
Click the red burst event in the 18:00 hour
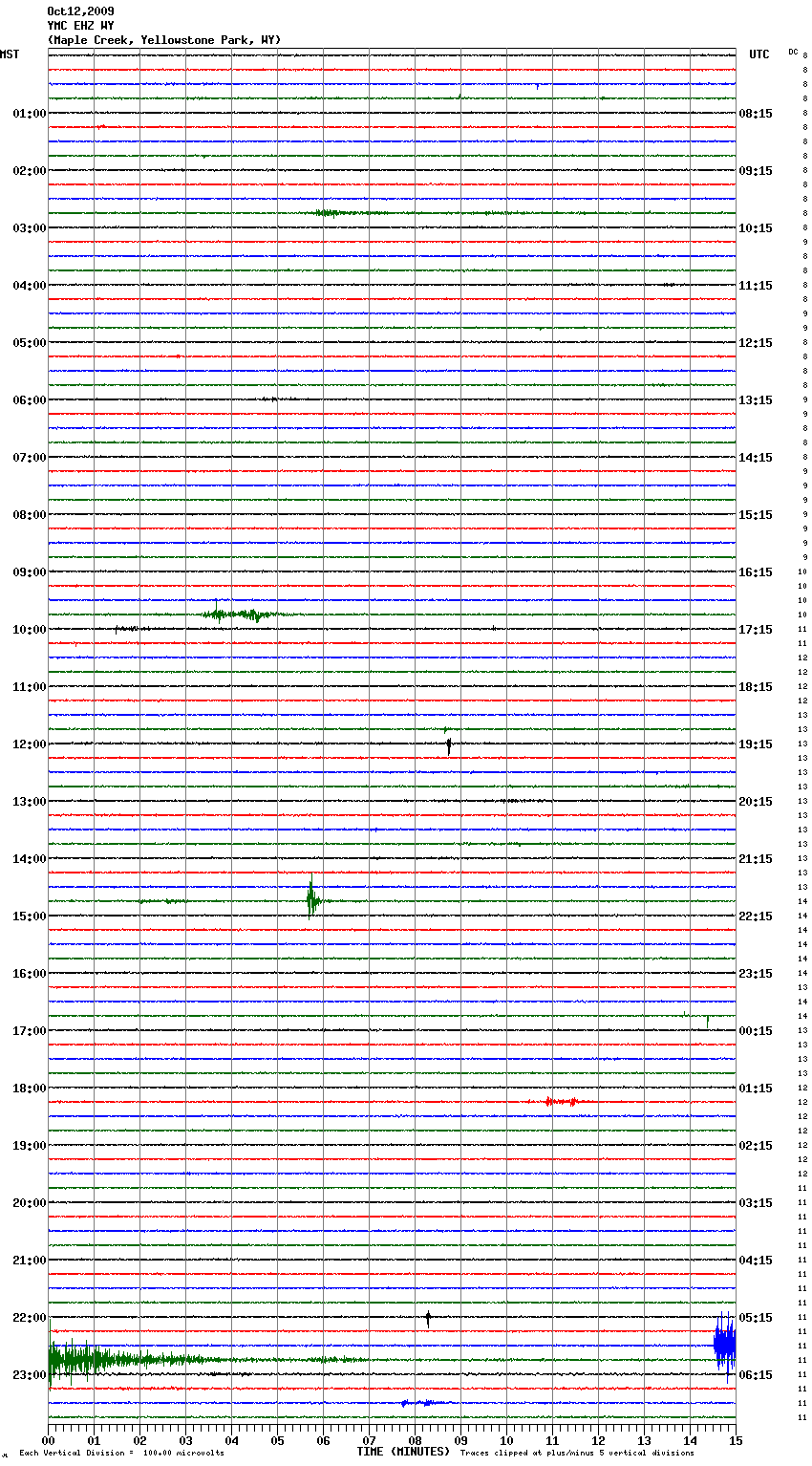click(x=561, y=1102)
